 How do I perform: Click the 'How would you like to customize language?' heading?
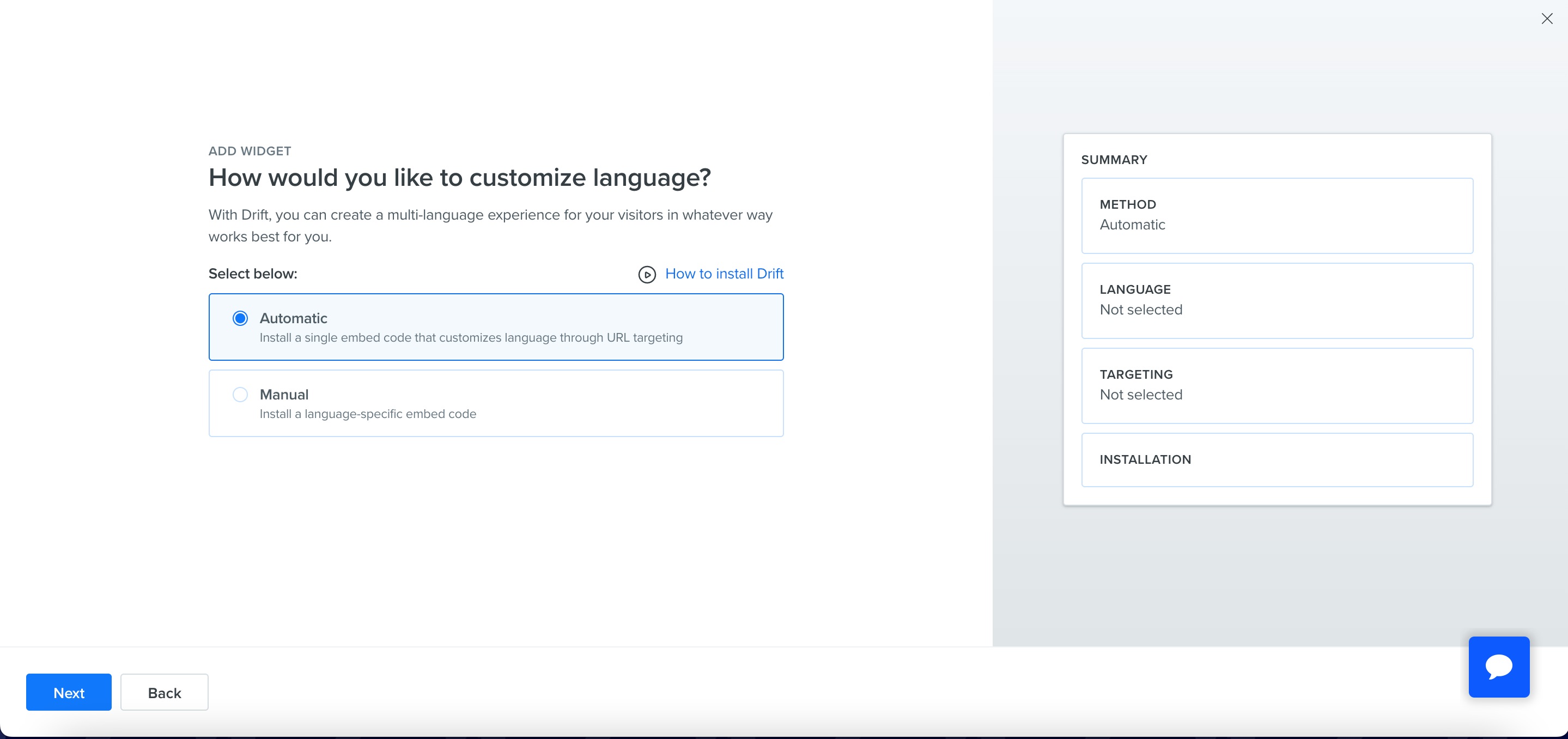point(460,178)
